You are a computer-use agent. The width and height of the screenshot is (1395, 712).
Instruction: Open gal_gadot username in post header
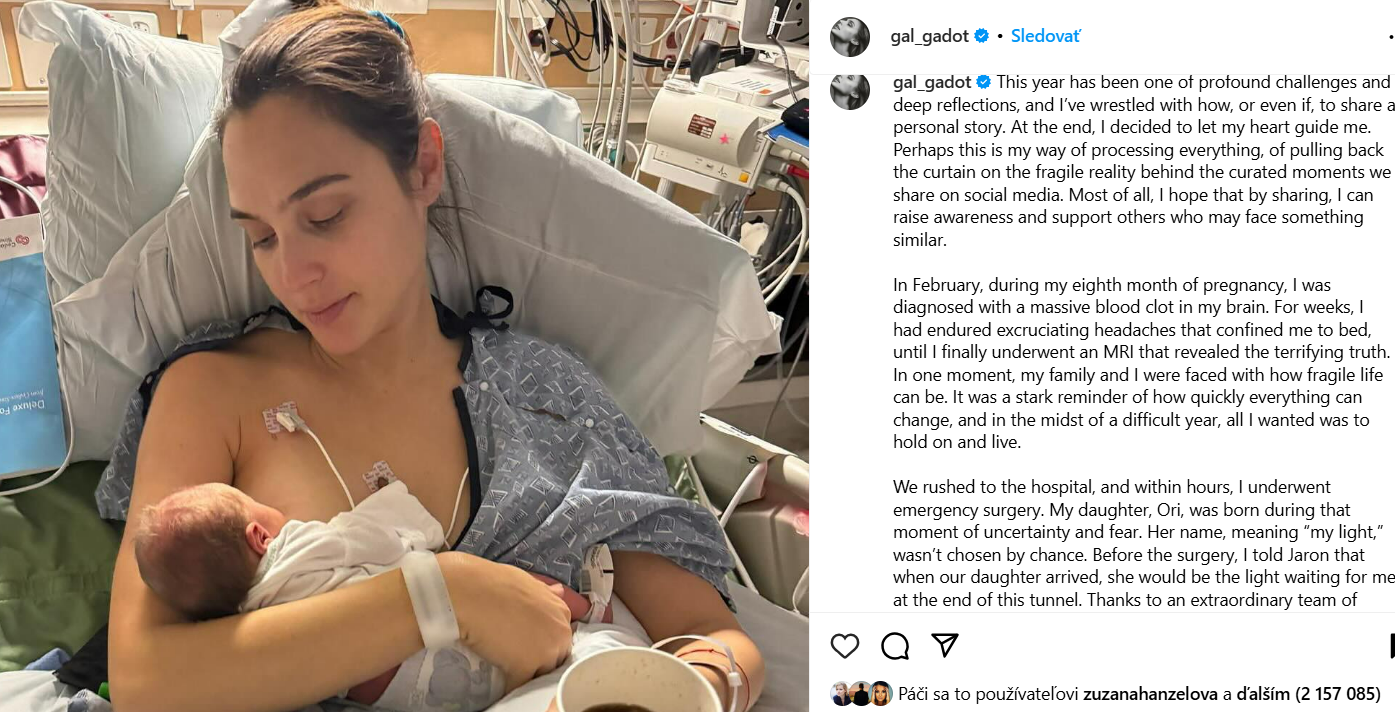(930, 36)
